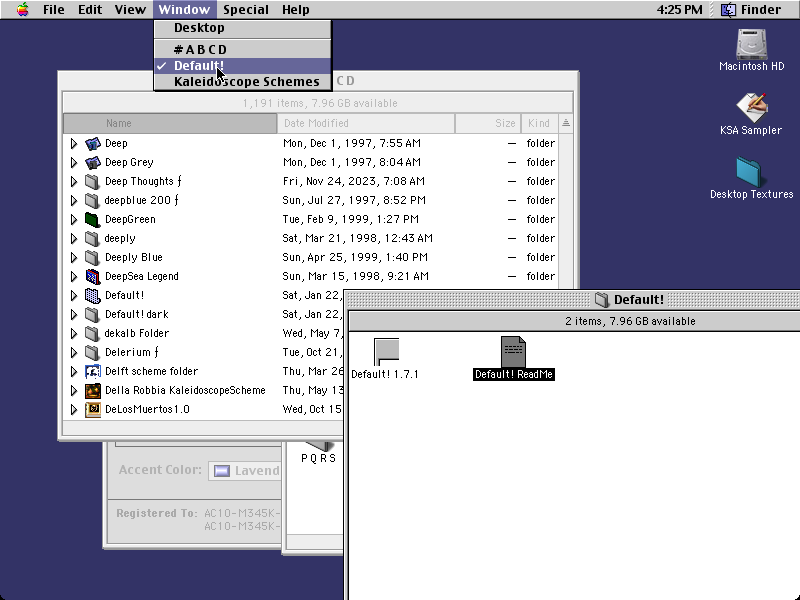This screenshot has height=600, width=800.
Task: Click 'Fri, Nov 24, 2023, 7:08 AM' date
Action: (354, 181)
